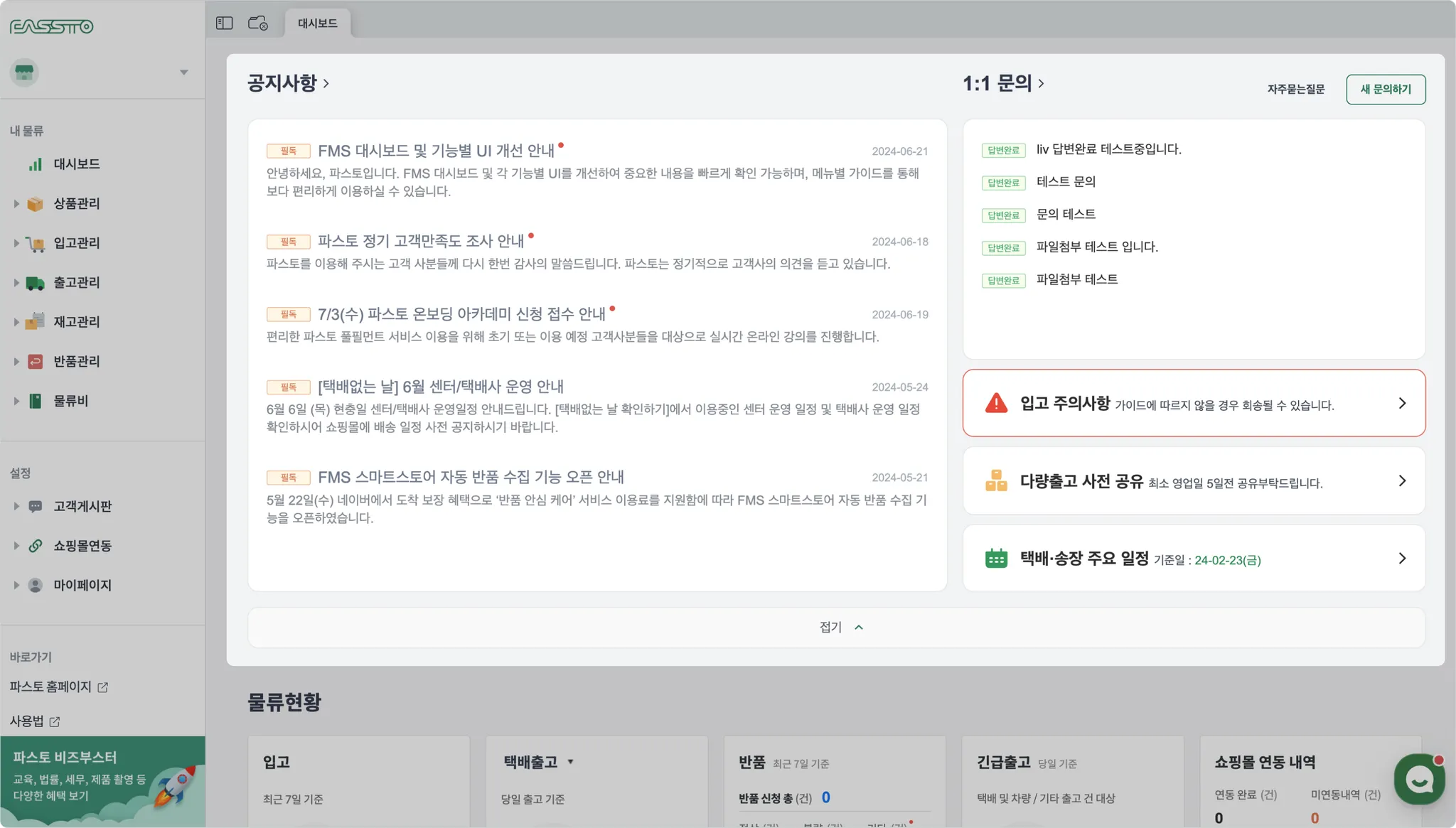Open the 택배출고 dropdown arrow
The width and height of the screenshot is (1456, 828).
(x=570, y=762)
